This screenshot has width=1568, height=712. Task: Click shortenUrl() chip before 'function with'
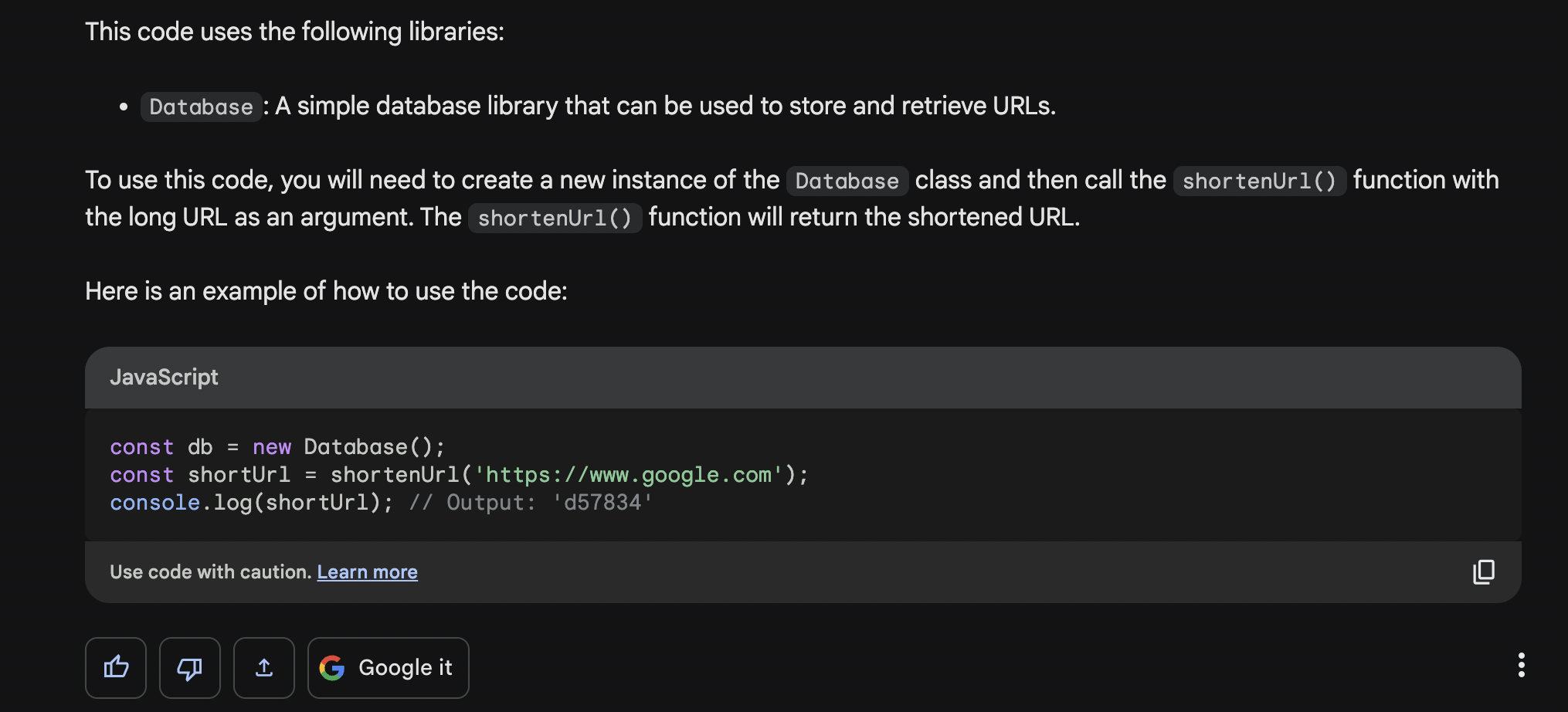[x=1259, y=181]
